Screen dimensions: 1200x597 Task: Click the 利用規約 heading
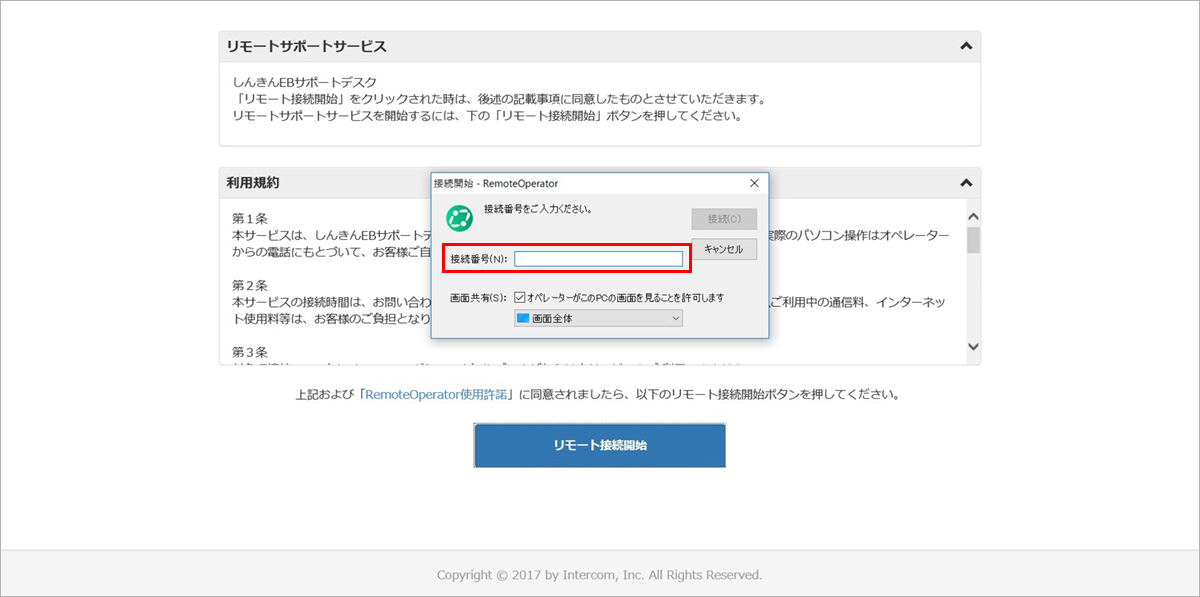click(253, 183)
